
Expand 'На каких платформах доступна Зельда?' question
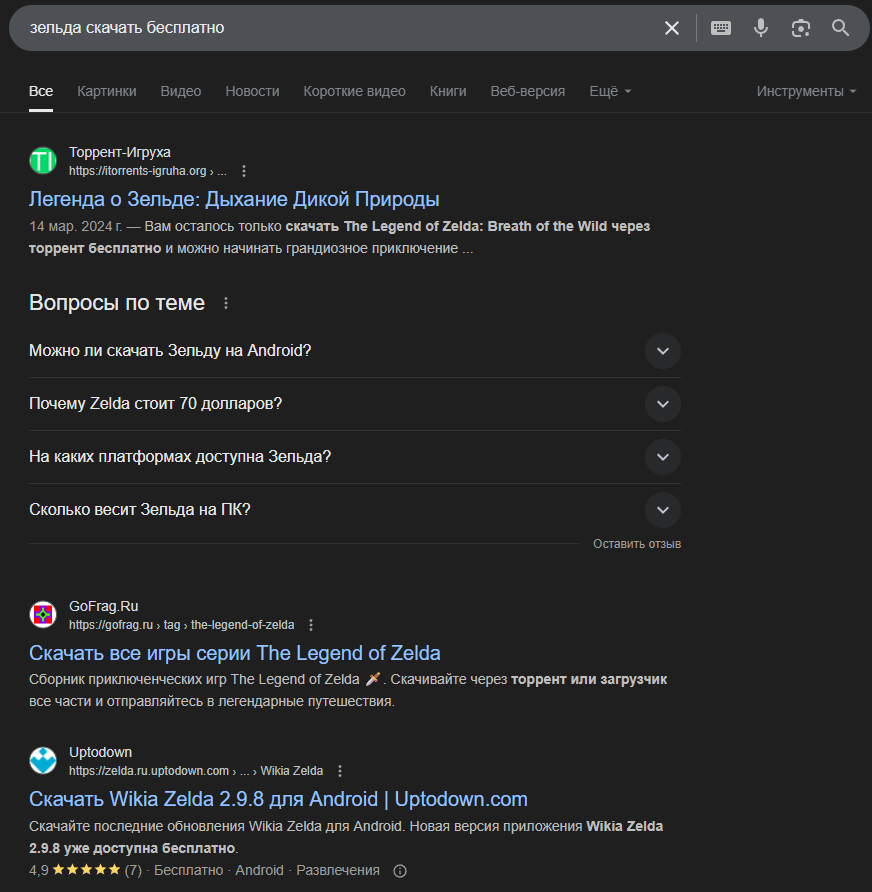pos(354,457)
